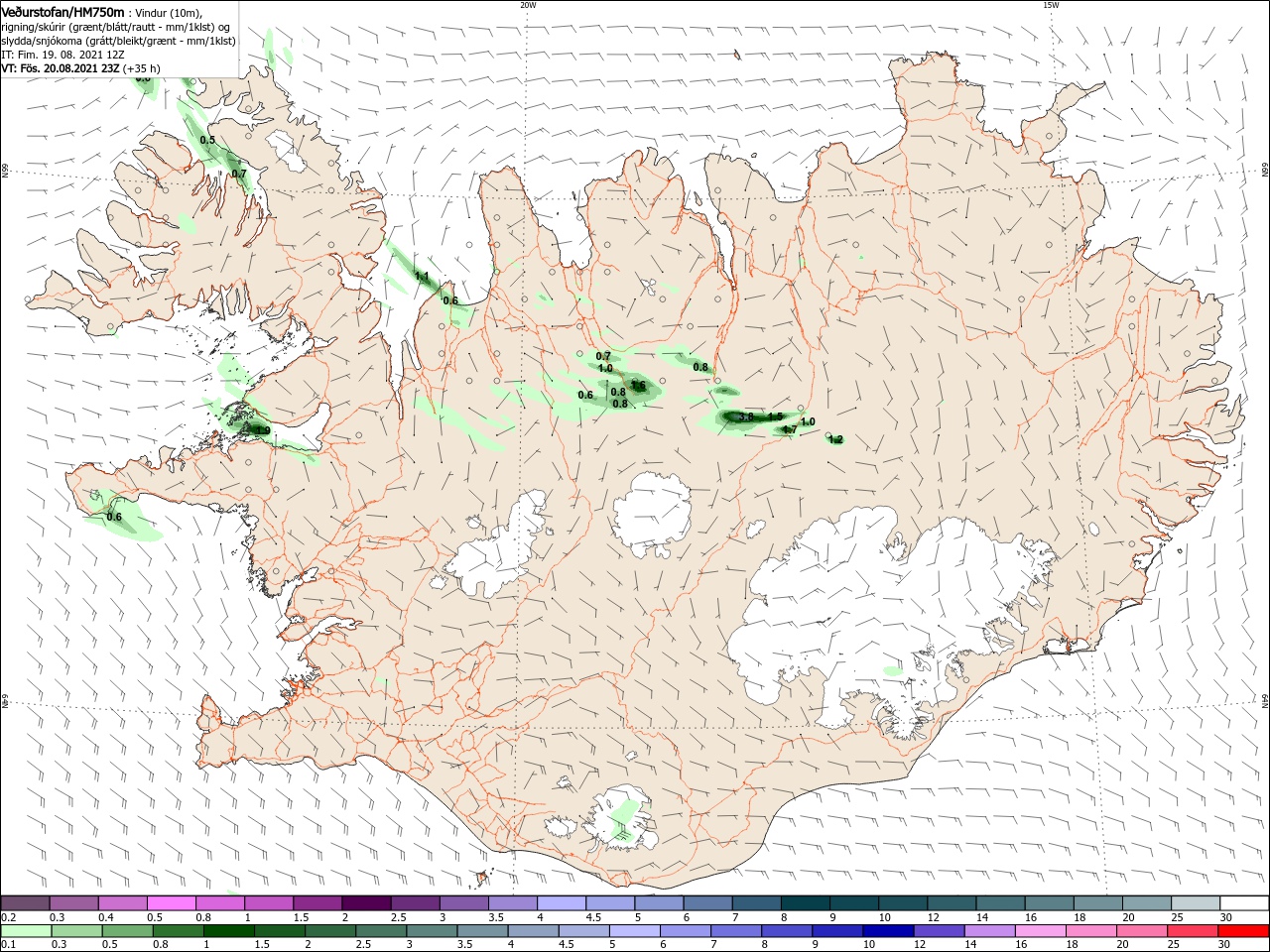Click the 'IT: Fim. 19. 08. 2021 12Z' line
Viewport: 1270px width, 952px height.
[x=63, y=55]
